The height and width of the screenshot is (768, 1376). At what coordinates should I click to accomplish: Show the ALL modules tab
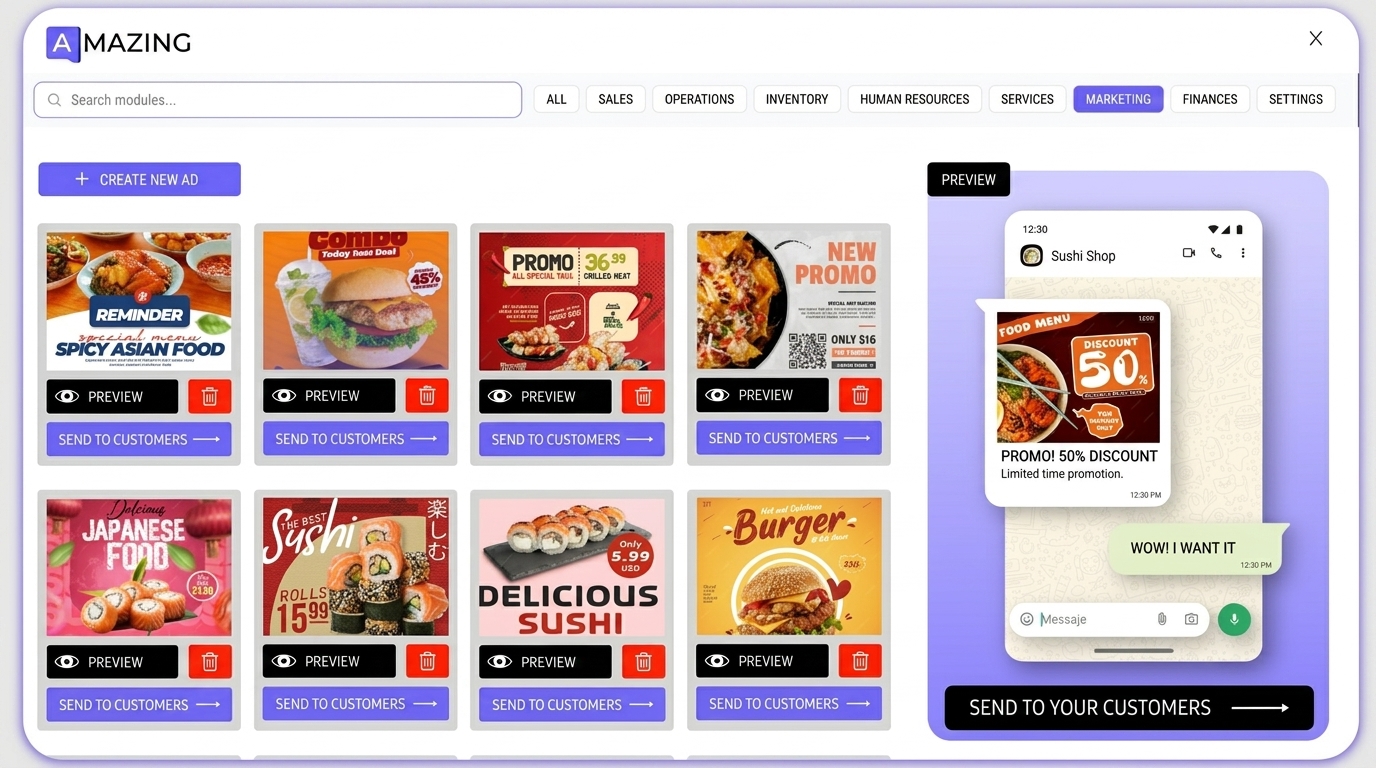point(556,99)
